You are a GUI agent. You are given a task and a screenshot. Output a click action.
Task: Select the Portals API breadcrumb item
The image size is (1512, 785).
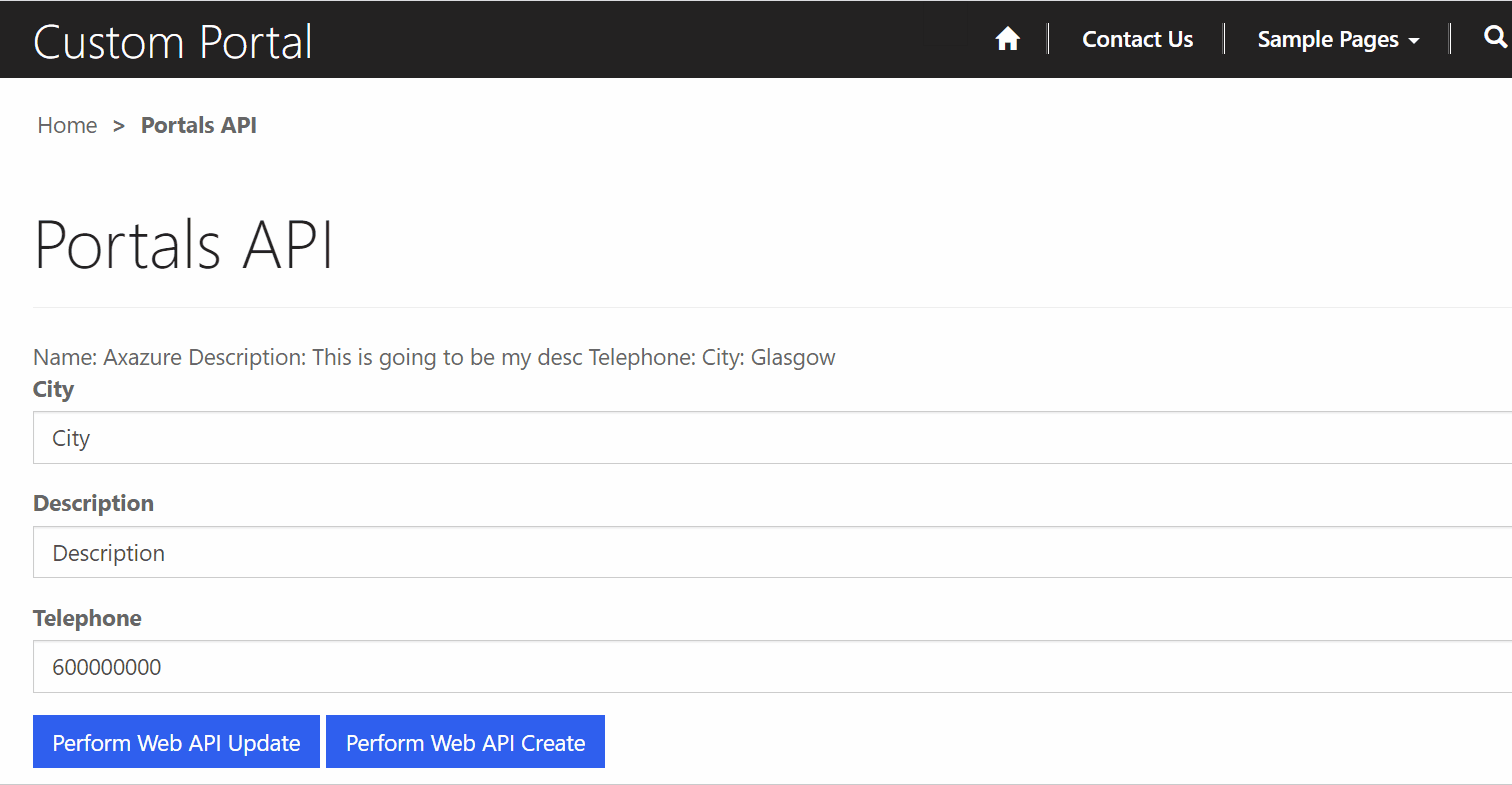199,125
